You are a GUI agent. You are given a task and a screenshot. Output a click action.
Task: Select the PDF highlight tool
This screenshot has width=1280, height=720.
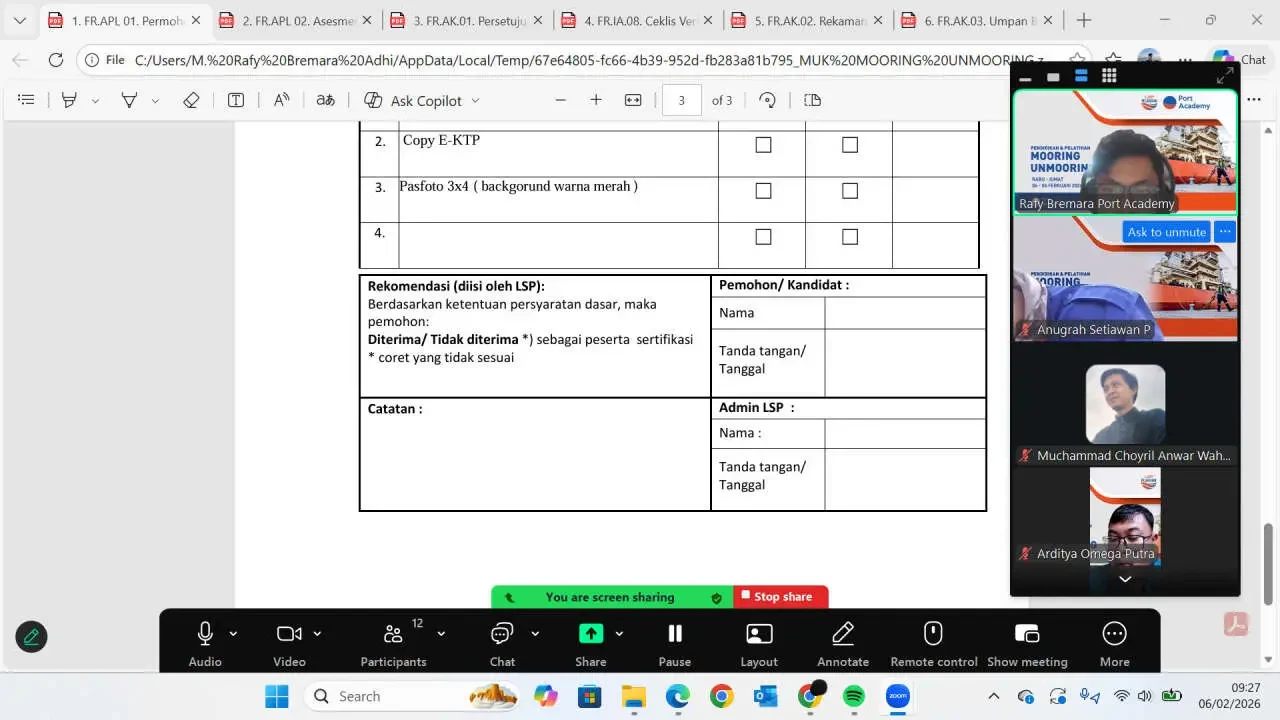pos(69,100)
